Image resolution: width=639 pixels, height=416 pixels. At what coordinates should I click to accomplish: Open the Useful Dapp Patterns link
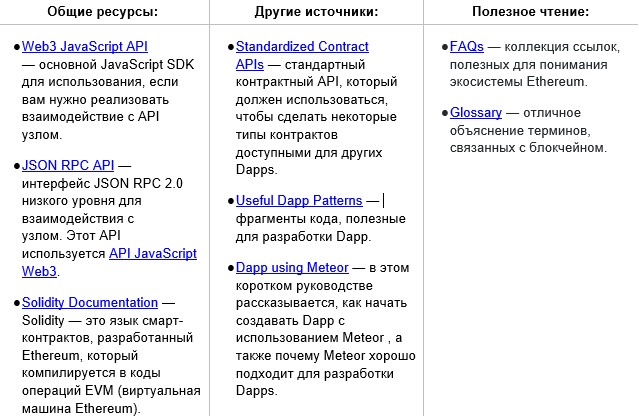pyautogui.click(x=299, y=200)
